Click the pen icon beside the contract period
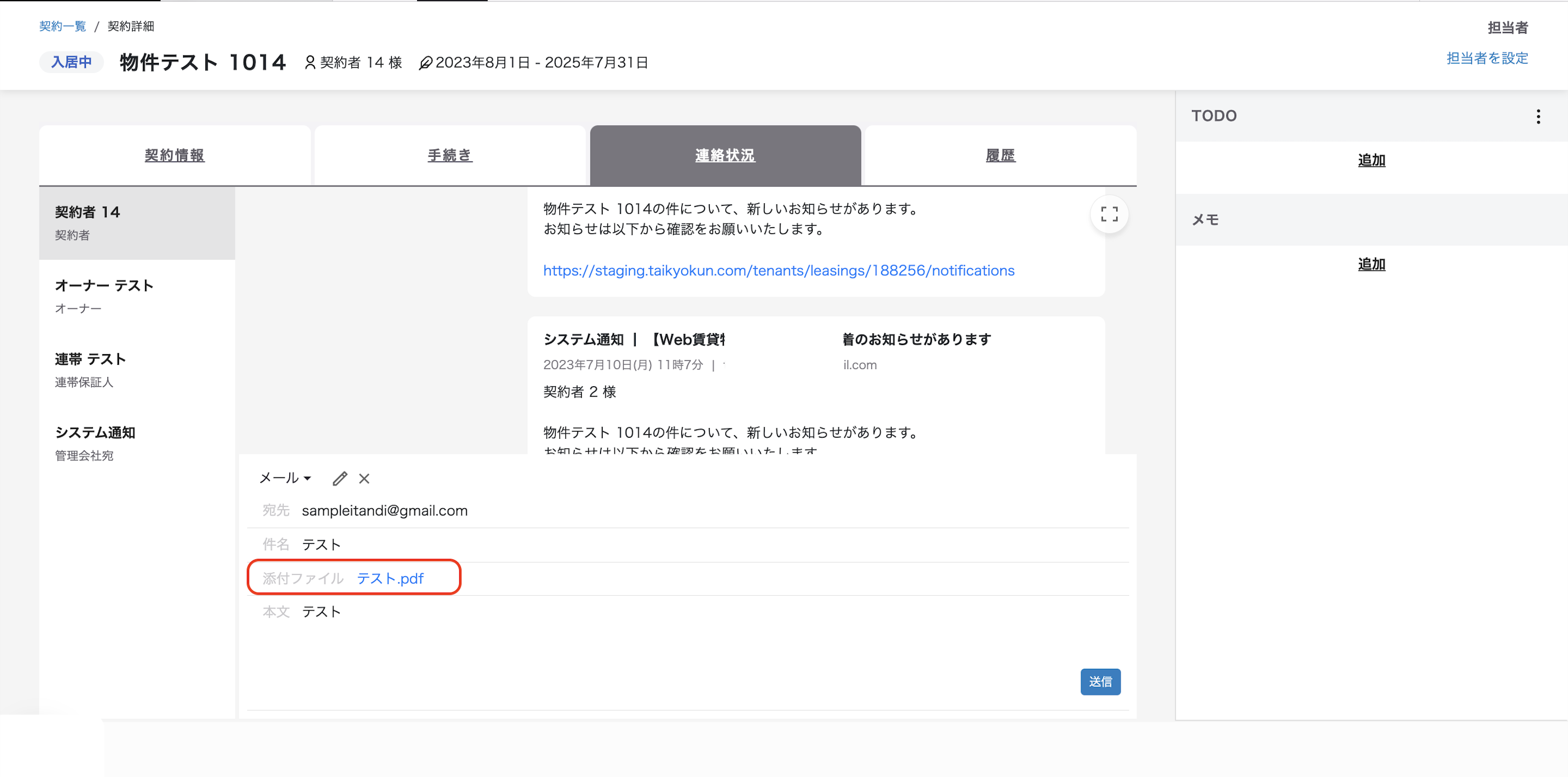 pyautogui.click(x=426, y=63)
